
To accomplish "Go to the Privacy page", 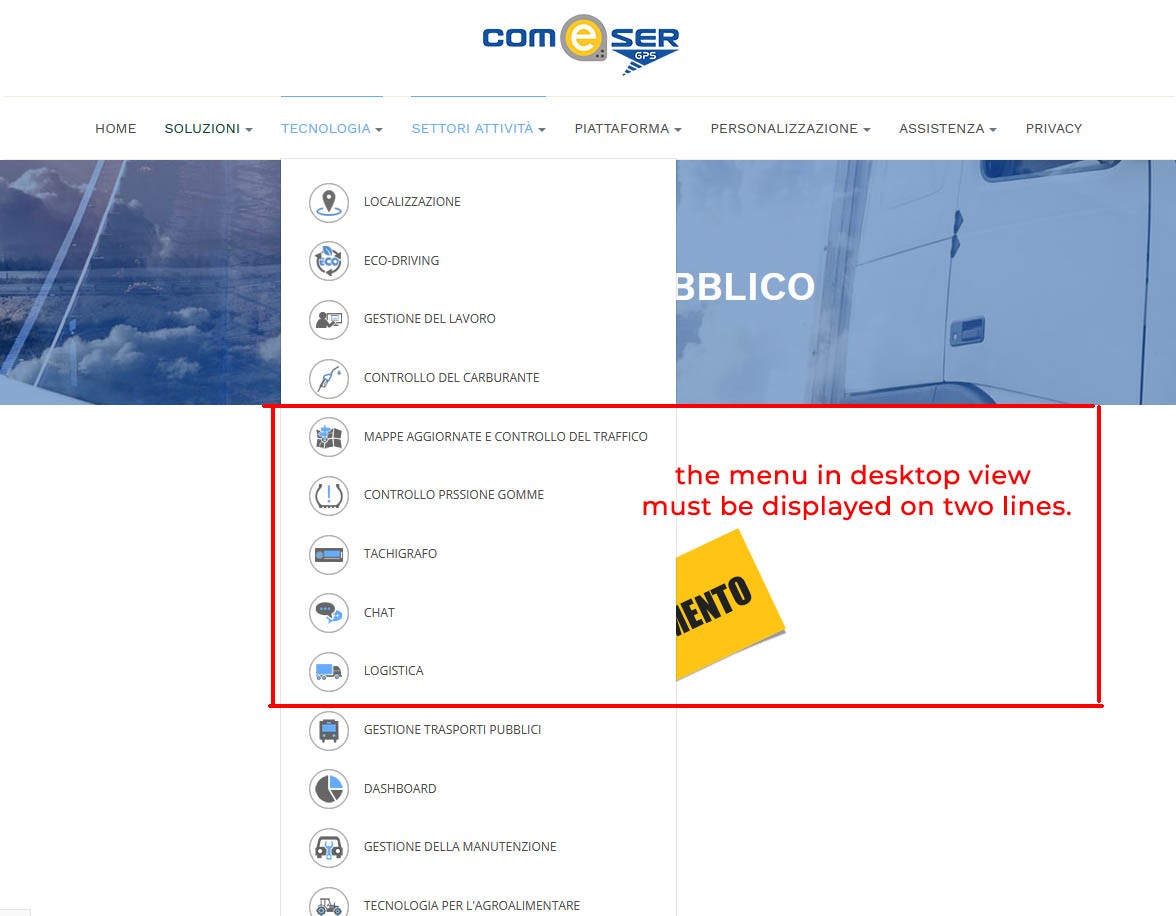I will (x=1054, y=128).
